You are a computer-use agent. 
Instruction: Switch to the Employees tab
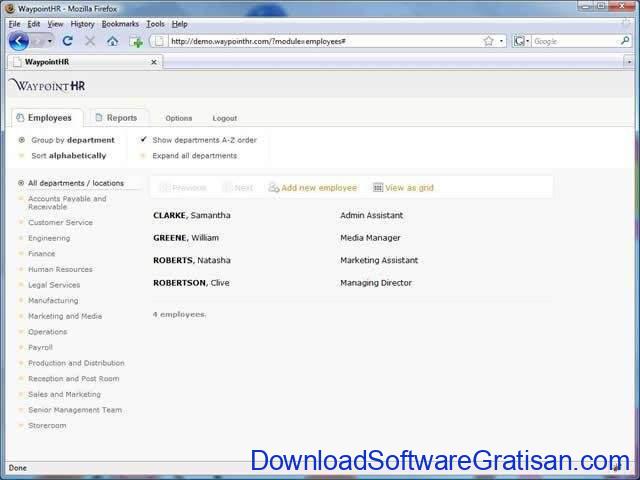point(47,118)
